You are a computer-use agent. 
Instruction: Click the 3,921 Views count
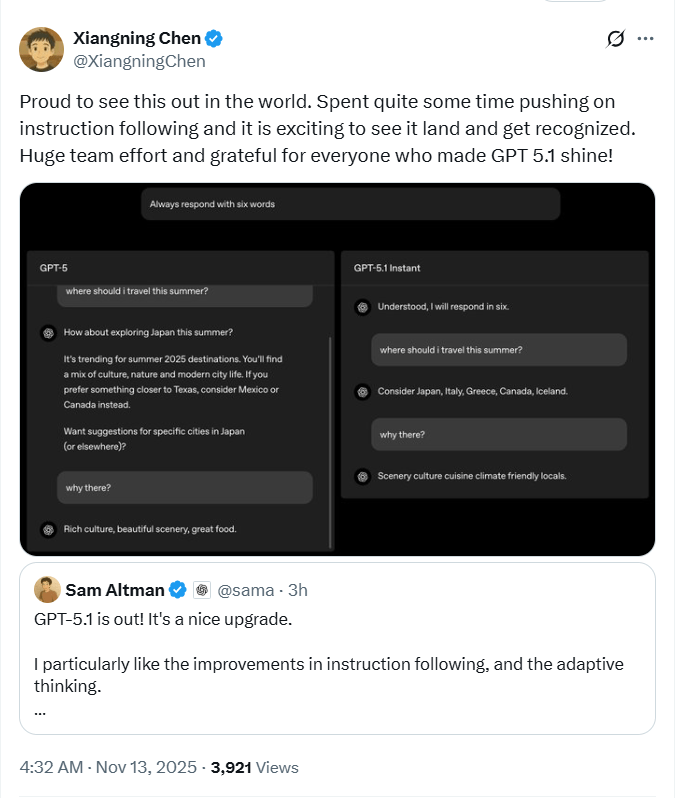[256, 767]
